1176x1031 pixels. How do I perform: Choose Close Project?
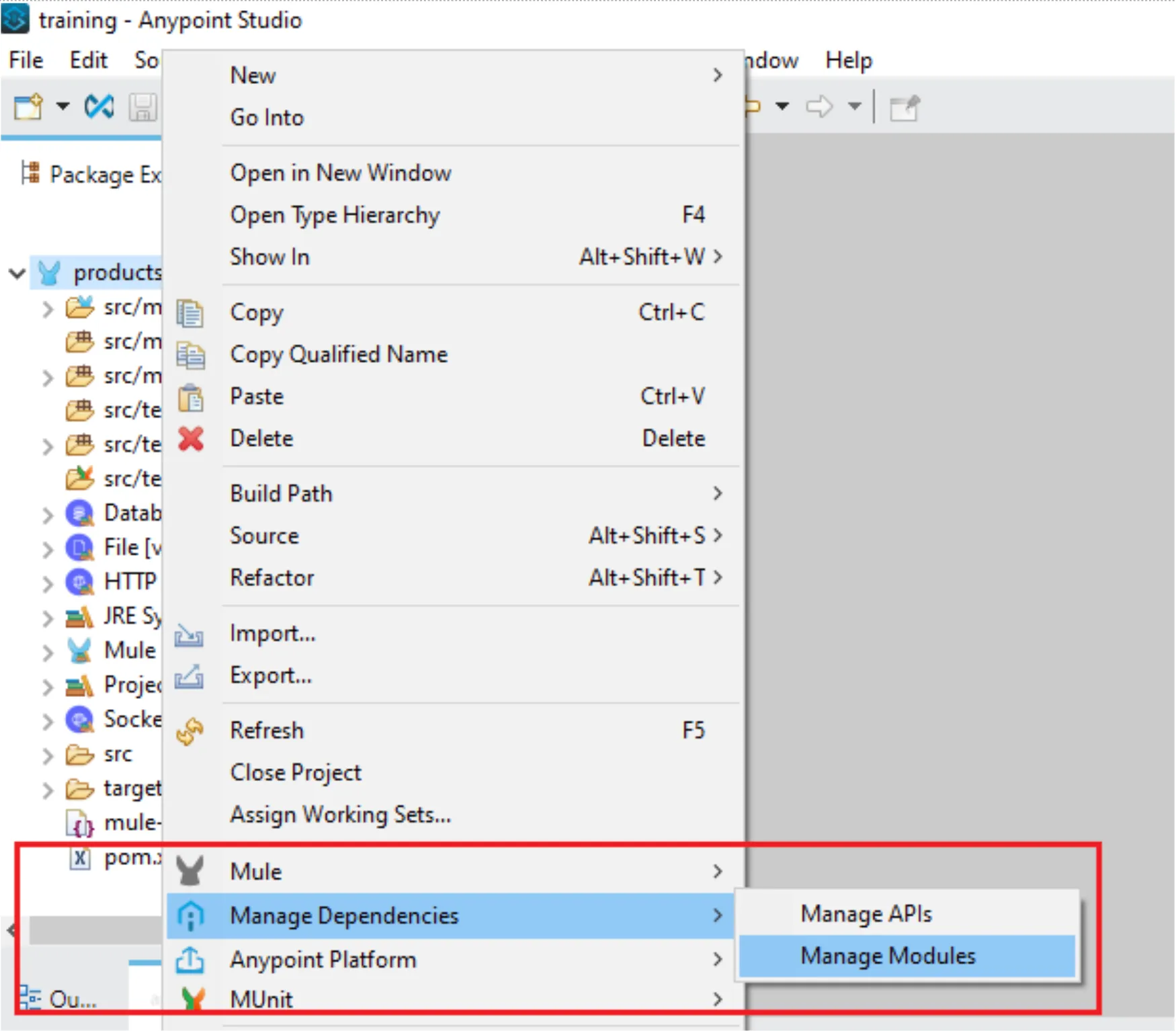click(454, 772)
